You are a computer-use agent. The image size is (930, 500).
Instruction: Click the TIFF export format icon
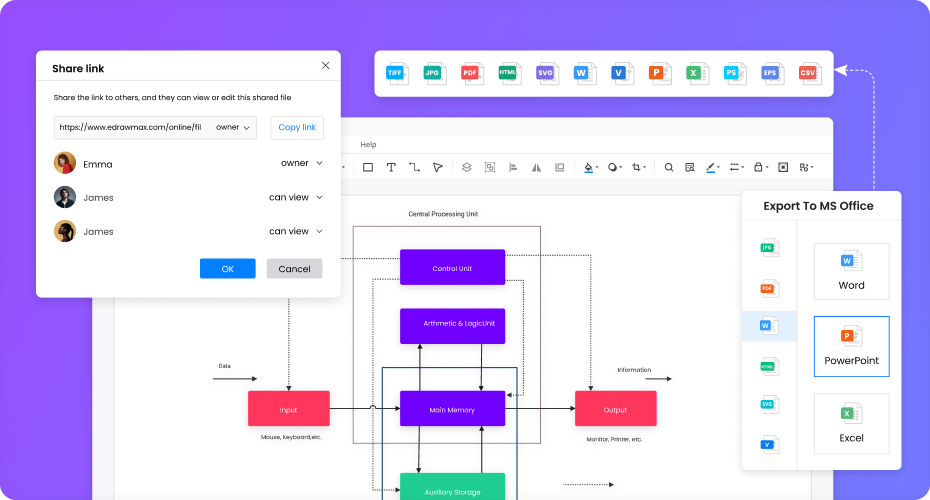(x=397, y=73)
